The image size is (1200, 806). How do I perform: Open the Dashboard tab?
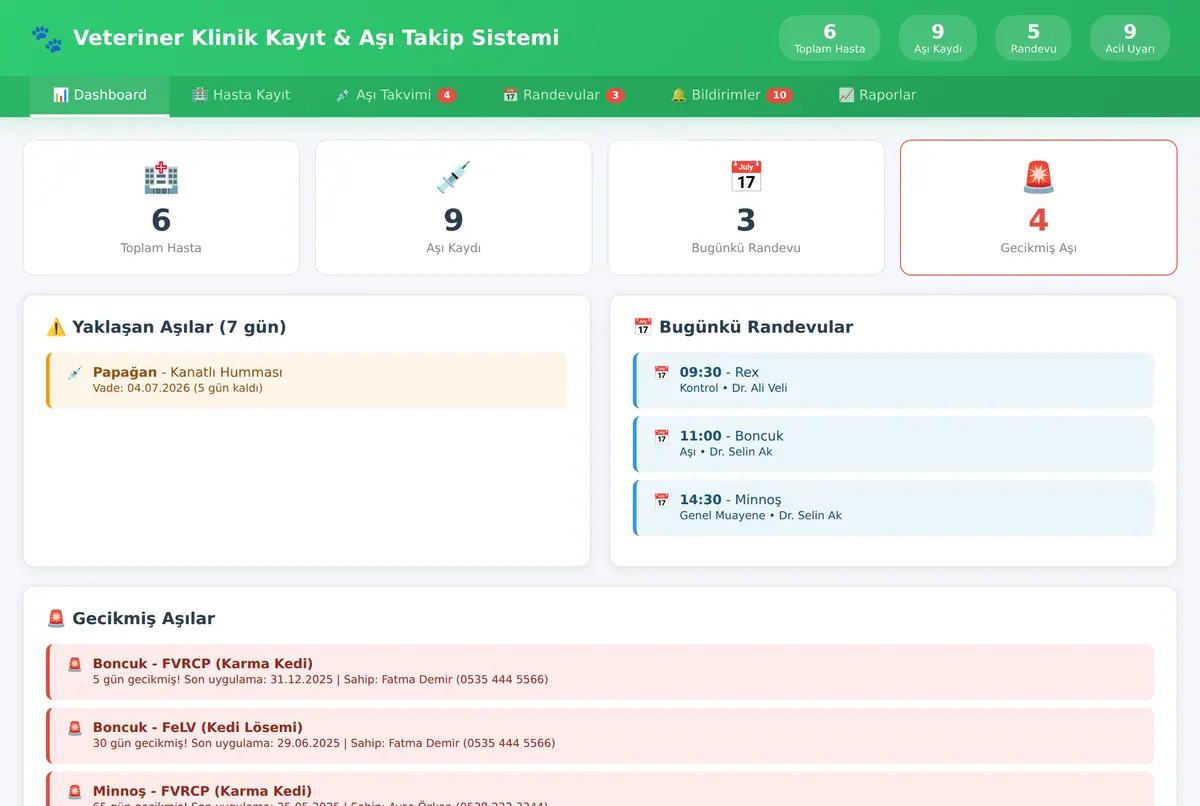click(x=100, y=95)
